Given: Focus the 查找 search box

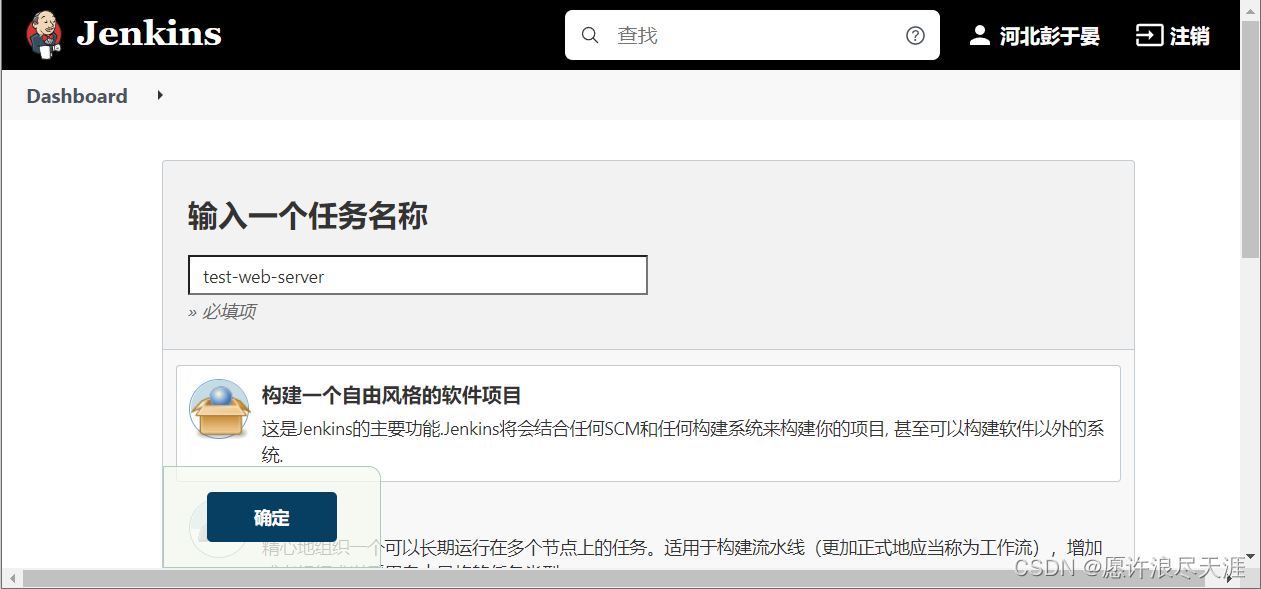Looking at the screenshot, I should [x=752, y=35].
